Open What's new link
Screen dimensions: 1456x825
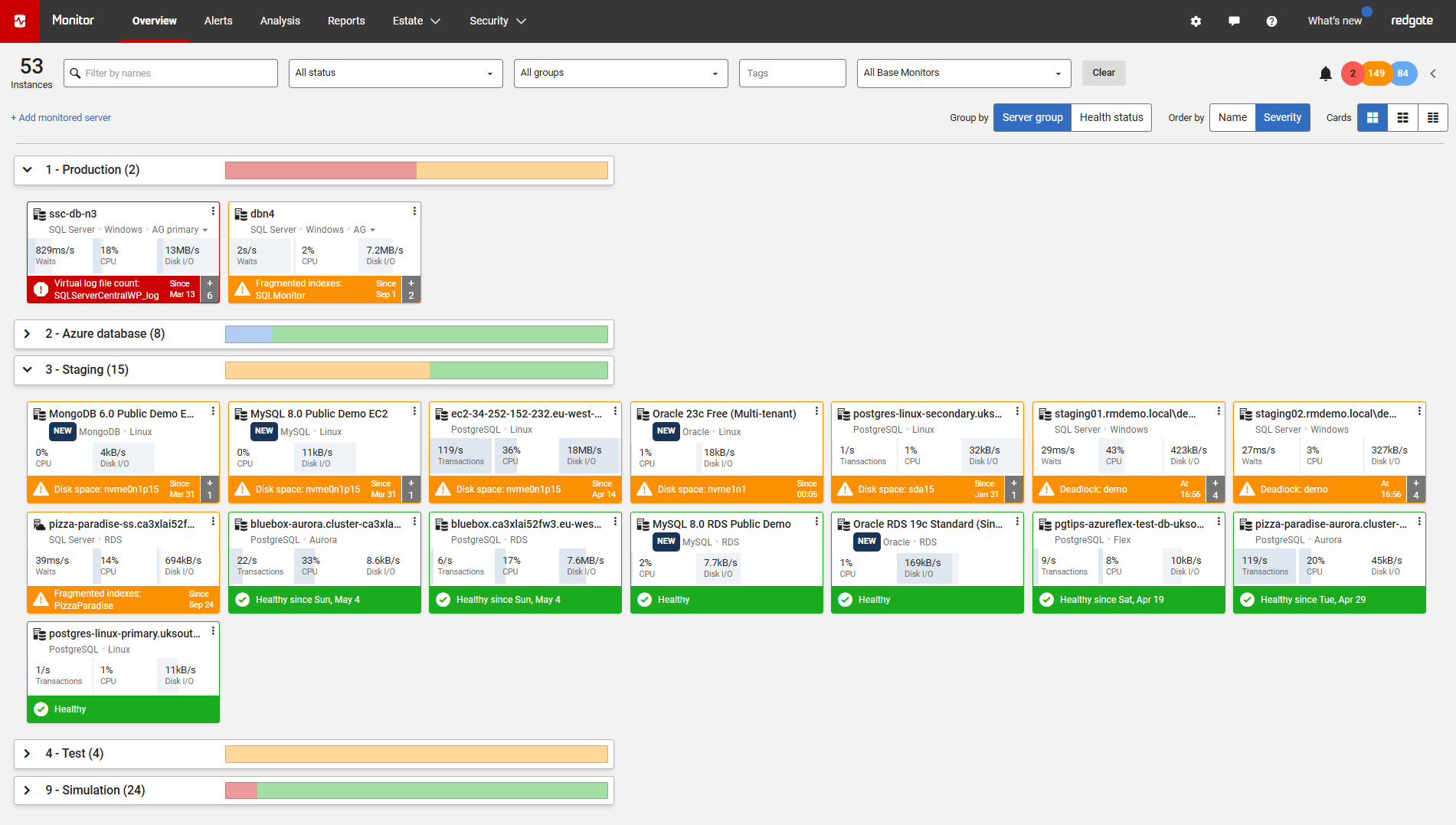[x=1334, y=21]
